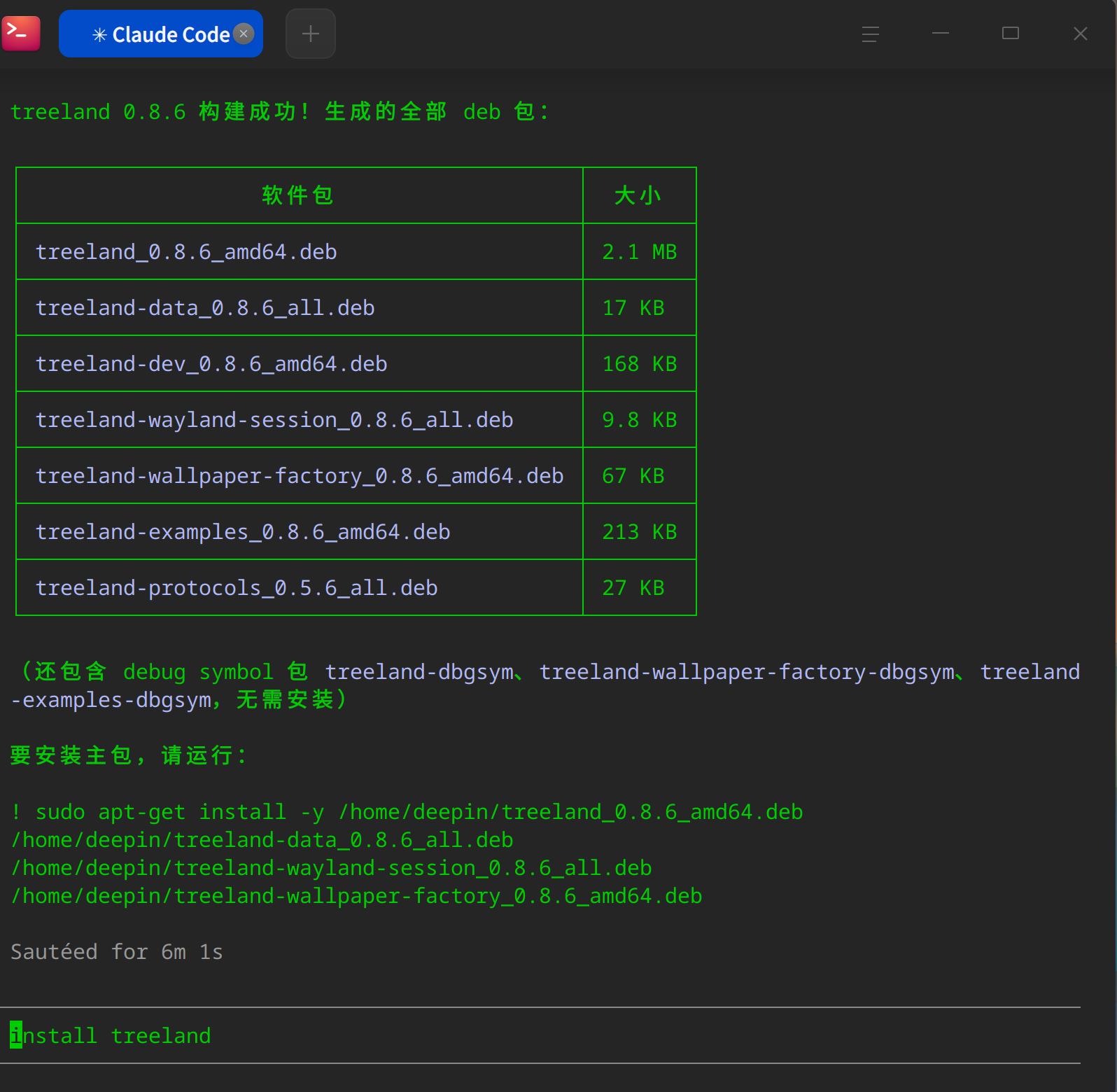Click the '213 KB' size cell
Image resolution: width=1117 pixels, height=1092 pixels.
[640, 532]
